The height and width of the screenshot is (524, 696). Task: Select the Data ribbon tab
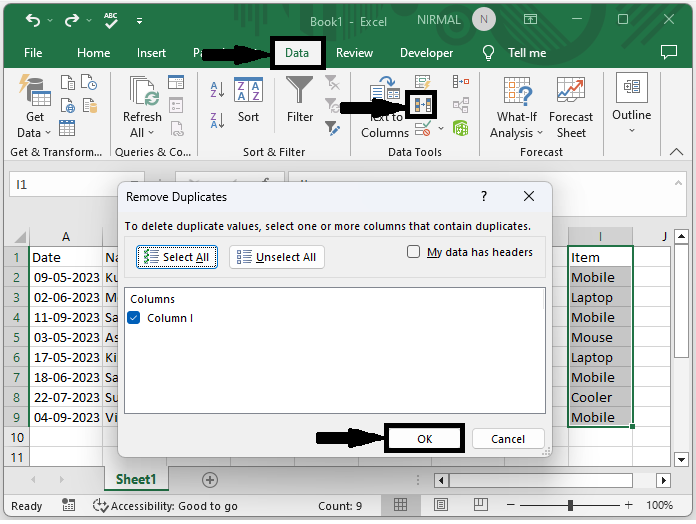[297, 53]
